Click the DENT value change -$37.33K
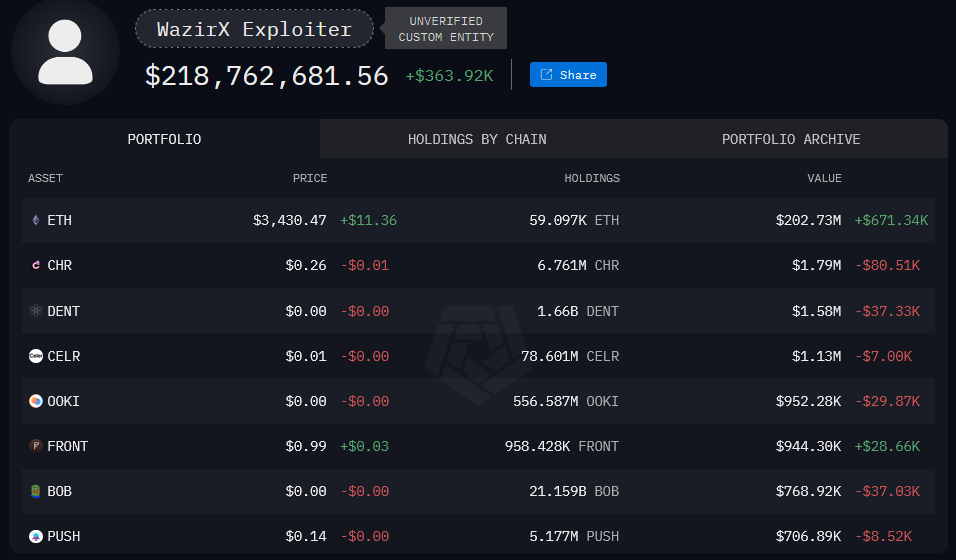Viewport: 956px width, 560px height. 887,311
